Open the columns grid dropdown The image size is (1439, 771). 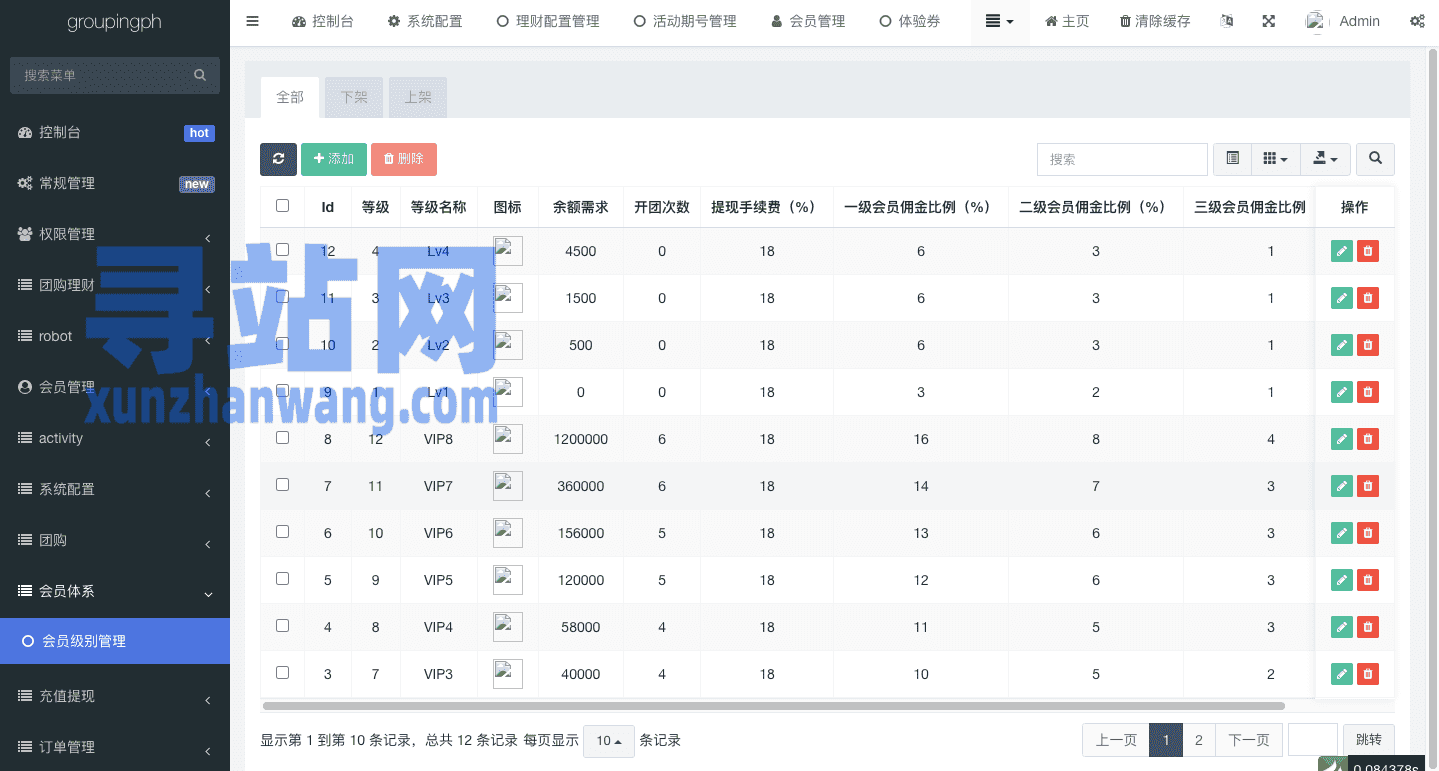1275,159
